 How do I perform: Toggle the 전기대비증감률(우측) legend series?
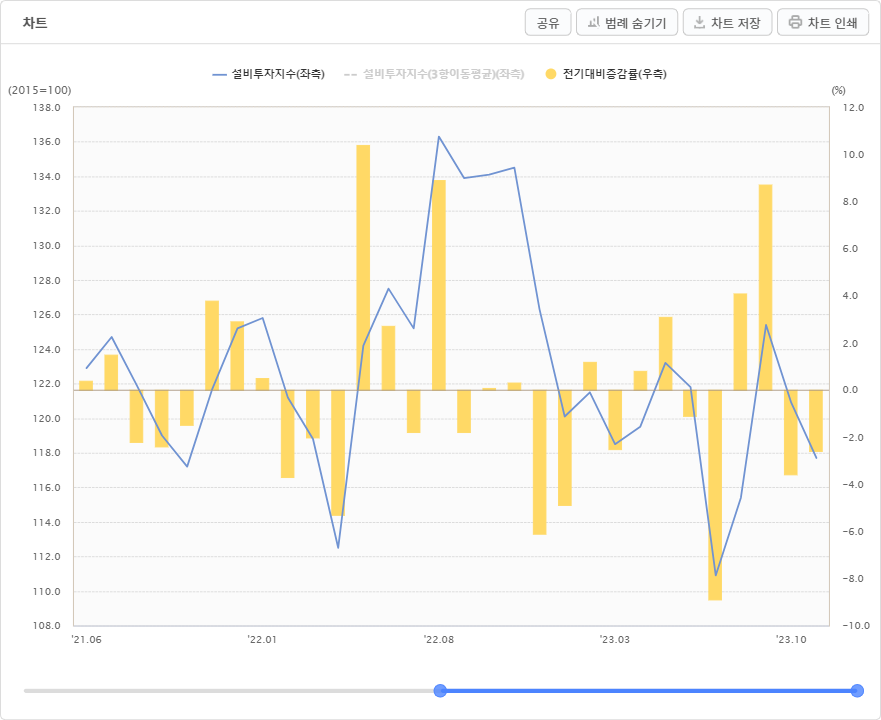click(x=615, y=74)
